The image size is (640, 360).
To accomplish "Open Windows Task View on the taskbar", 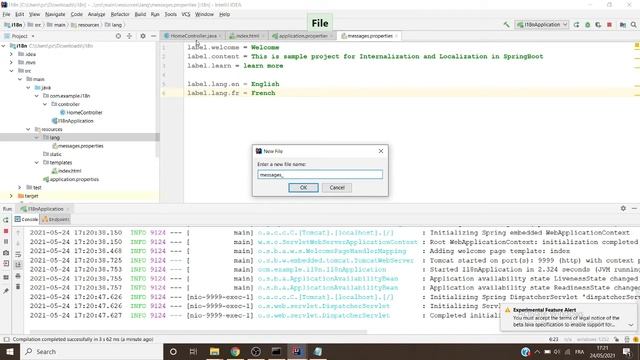I will coord(193,351).
